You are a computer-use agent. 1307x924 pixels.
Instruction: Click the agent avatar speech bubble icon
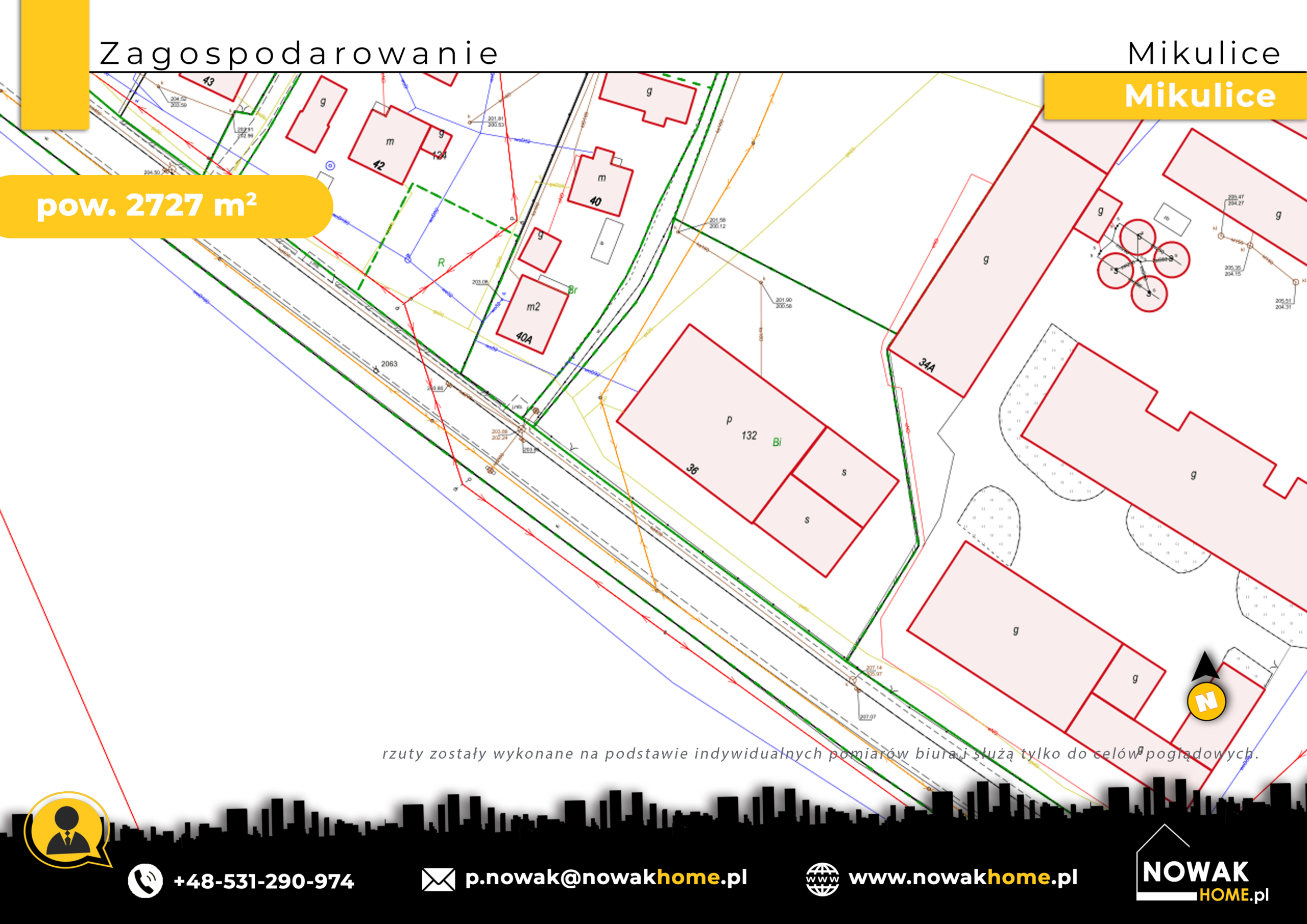pyautogui.click(x=68, y=830)
